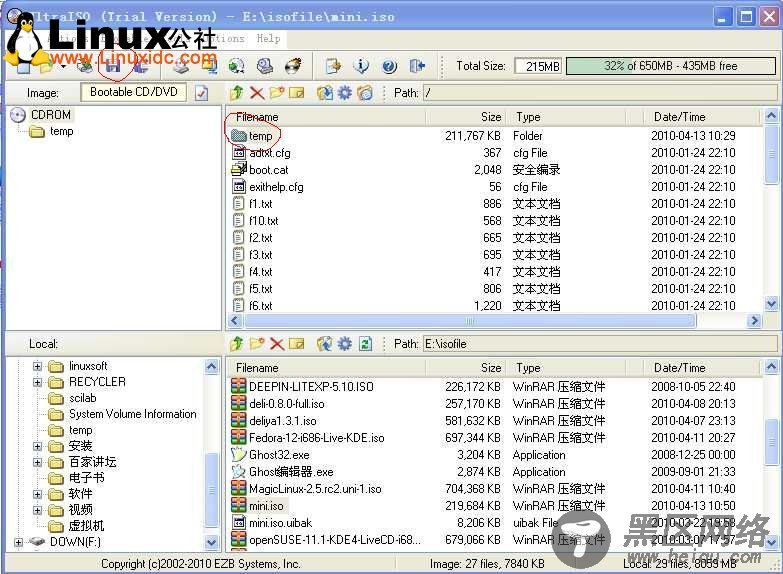Screen dimensions: 783x574
Task: Click the Convert image format toolbar icon
Action: (236, 66)
